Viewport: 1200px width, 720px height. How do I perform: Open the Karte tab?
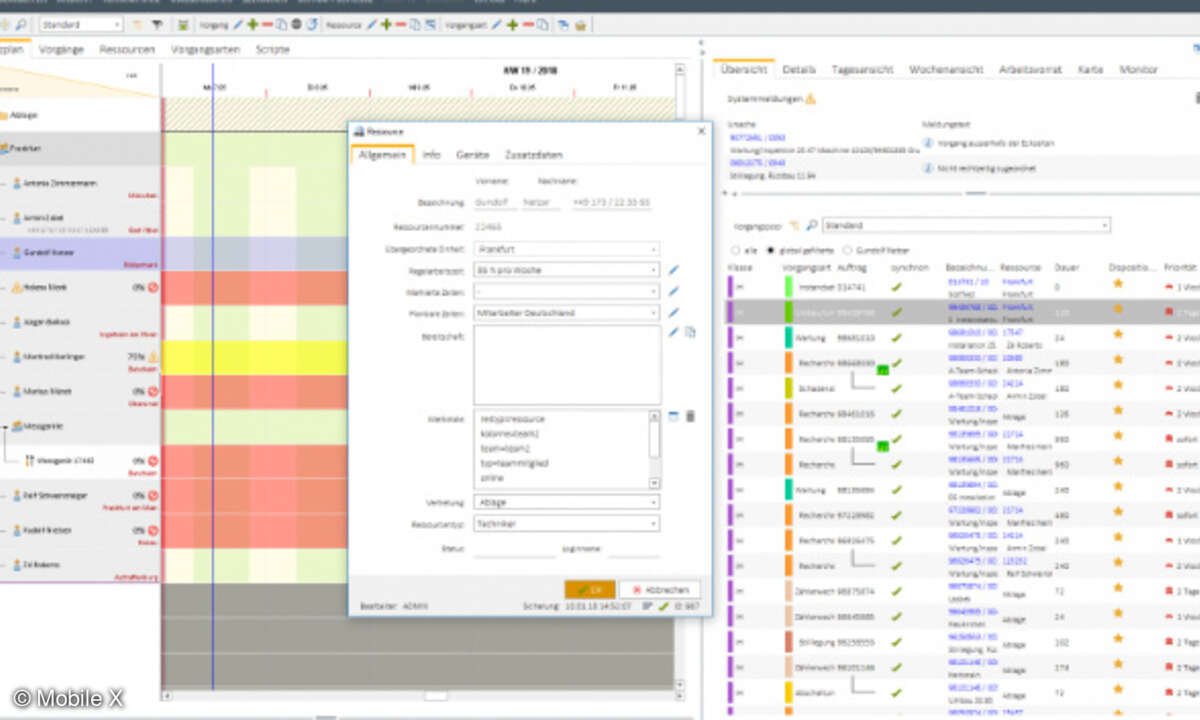pos(1091,70)
